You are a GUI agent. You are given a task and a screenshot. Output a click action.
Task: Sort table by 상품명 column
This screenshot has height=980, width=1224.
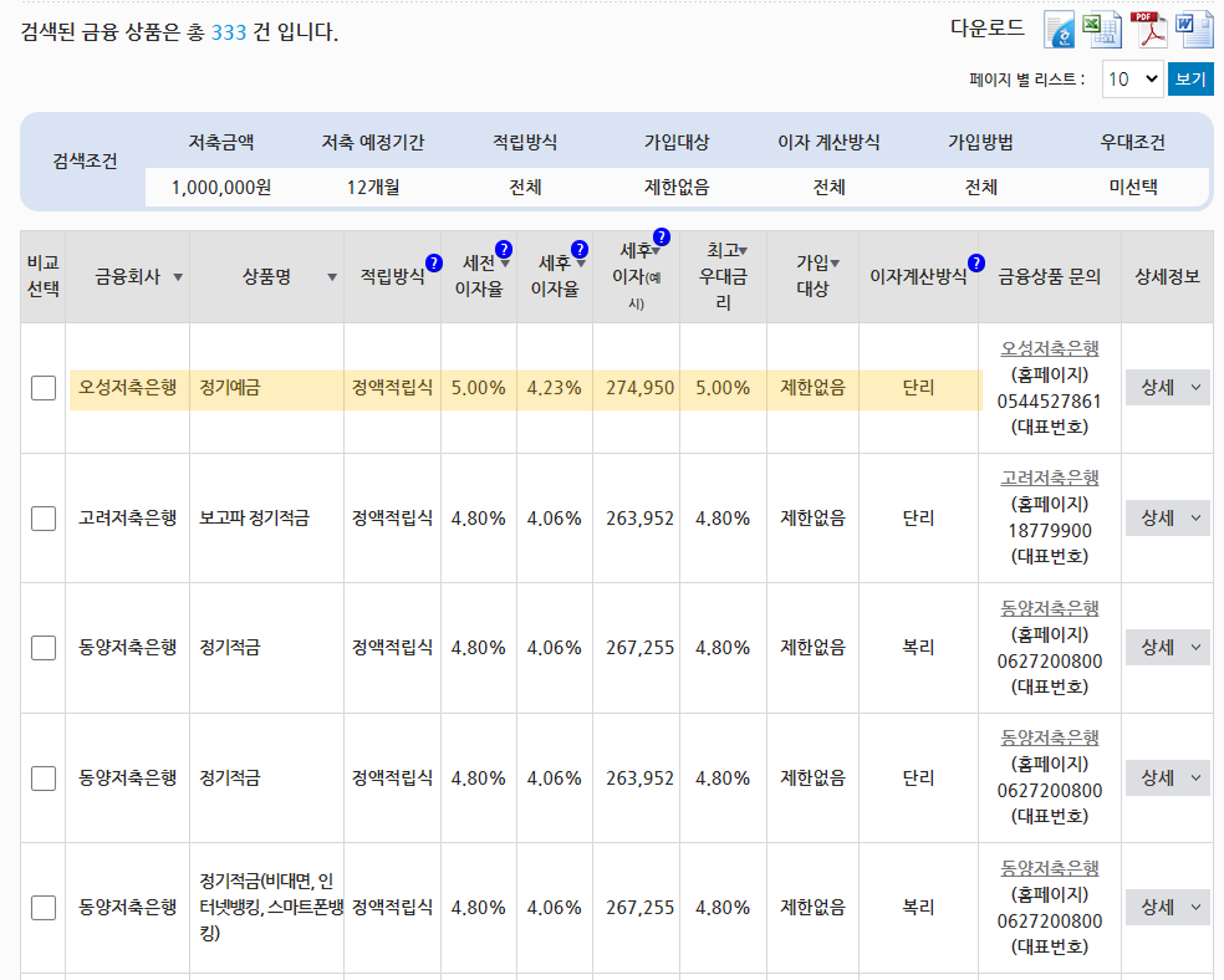click(x=332, y=277)
